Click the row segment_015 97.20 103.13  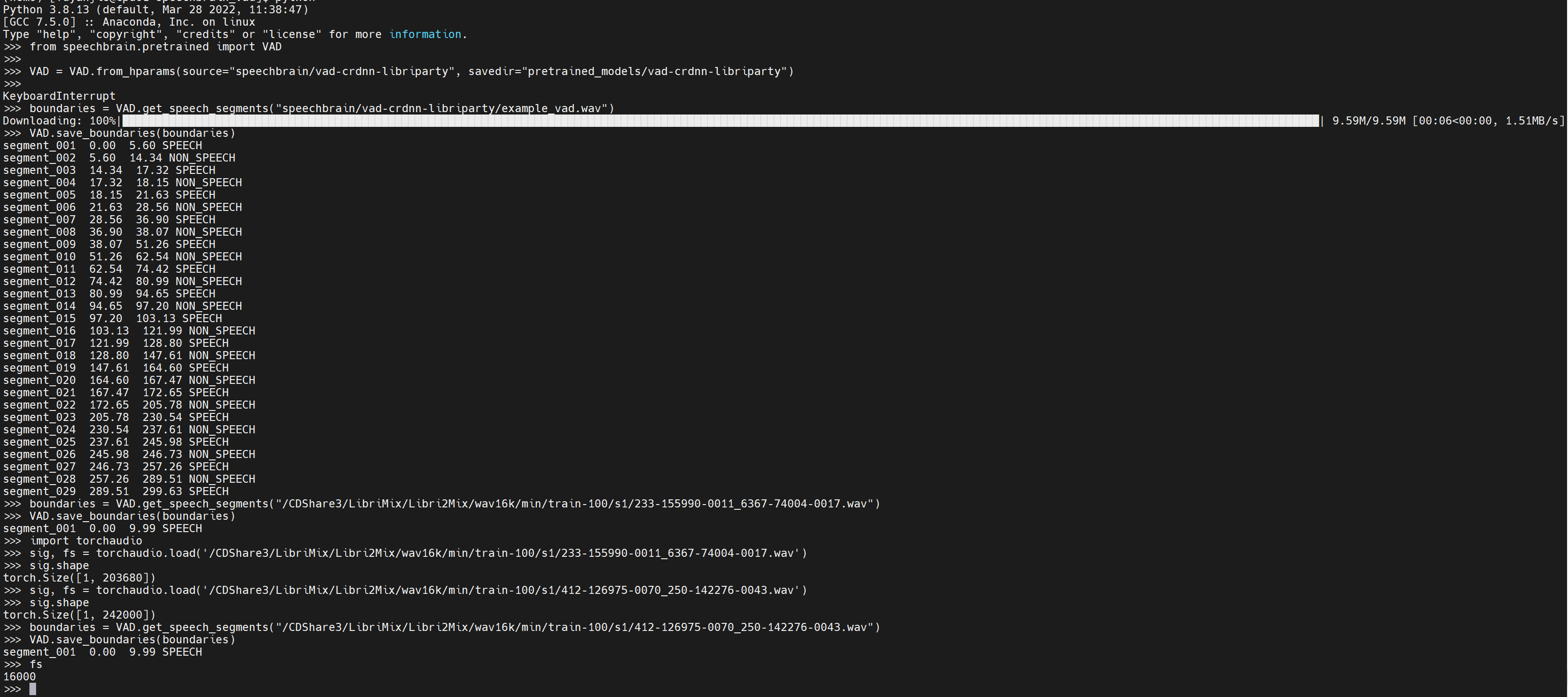coord(113,319)
